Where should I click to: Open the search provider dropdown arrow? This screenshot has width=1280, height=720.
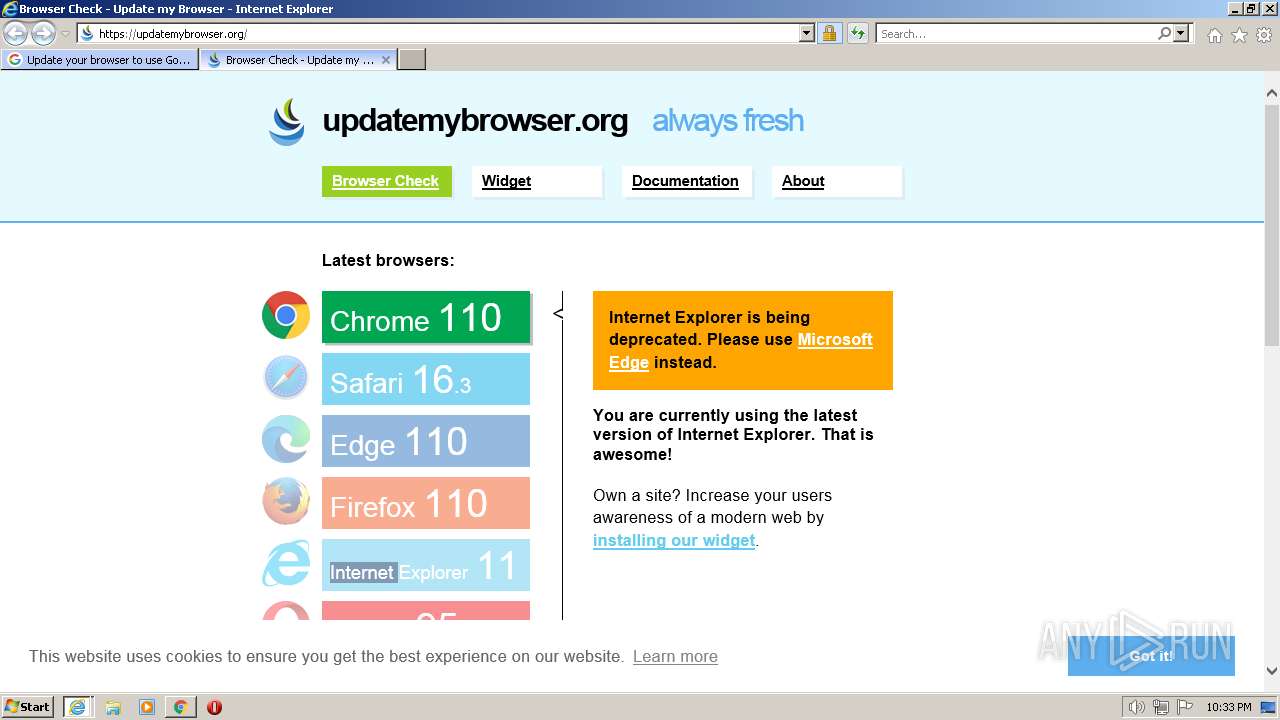point(1181,33)
